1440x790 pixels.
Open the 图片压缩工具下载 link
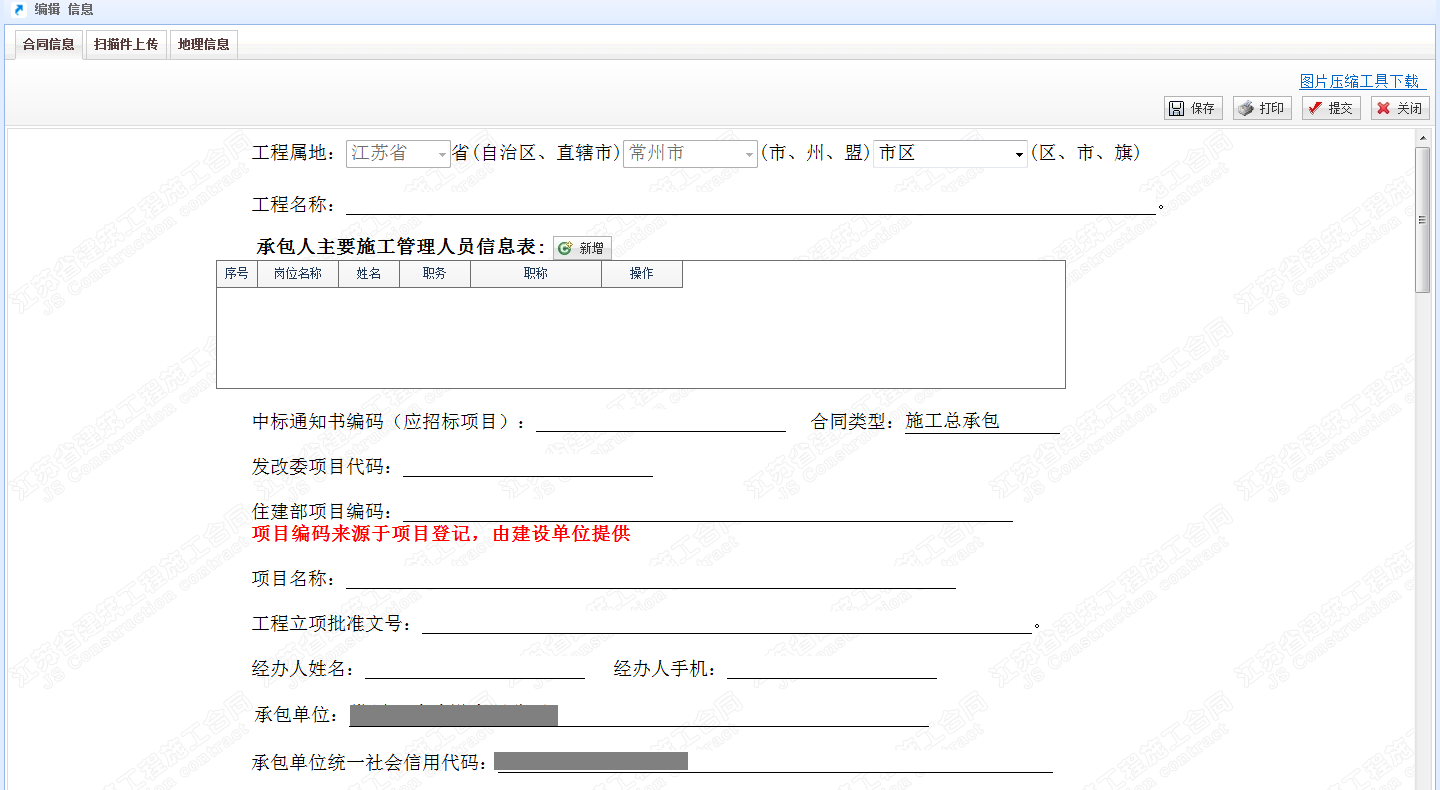click(1359, 81)
